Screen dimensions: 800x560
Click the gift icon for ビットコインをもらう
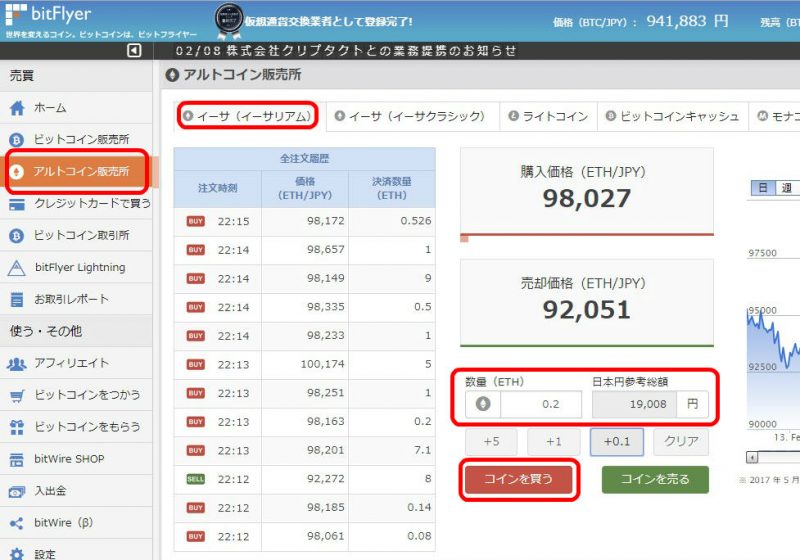click(17, 428)
